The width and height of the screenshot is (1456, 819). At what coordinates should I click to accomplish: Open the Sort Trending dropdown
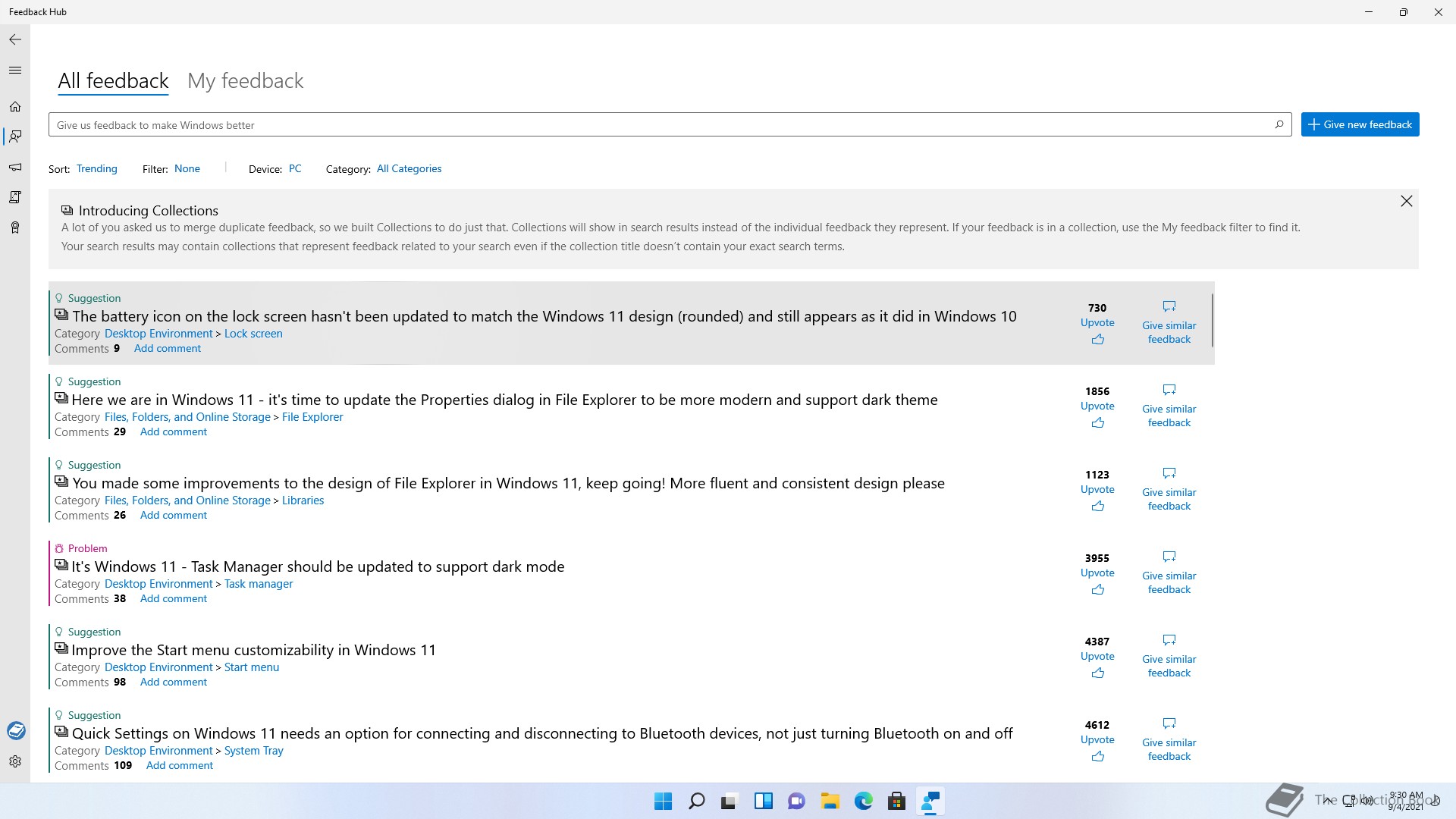click(97, 168)
